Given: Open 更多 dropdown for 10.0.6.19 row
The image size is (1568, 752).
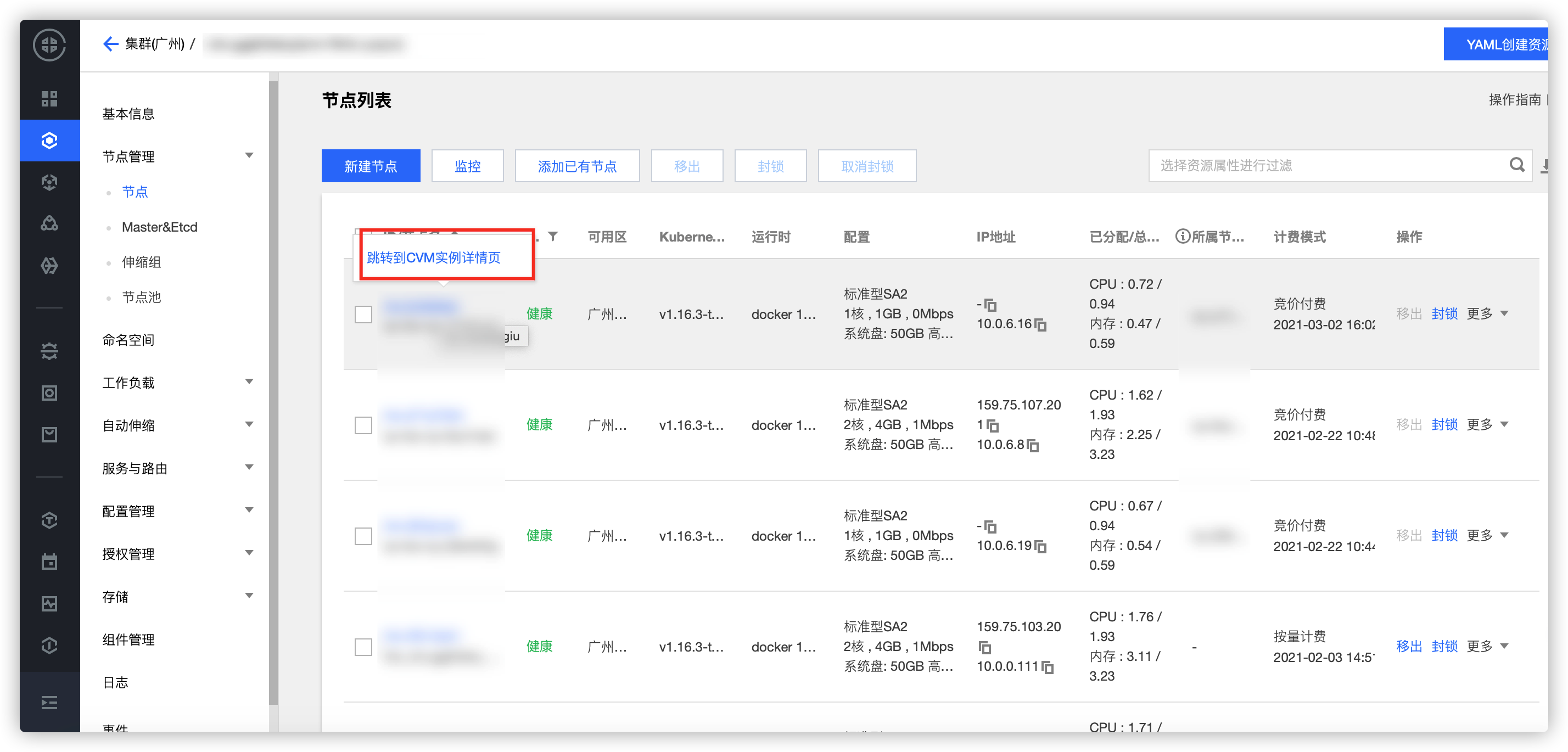Looking at the screenshot, I should pyautogui.click(x=1487, y=535).
